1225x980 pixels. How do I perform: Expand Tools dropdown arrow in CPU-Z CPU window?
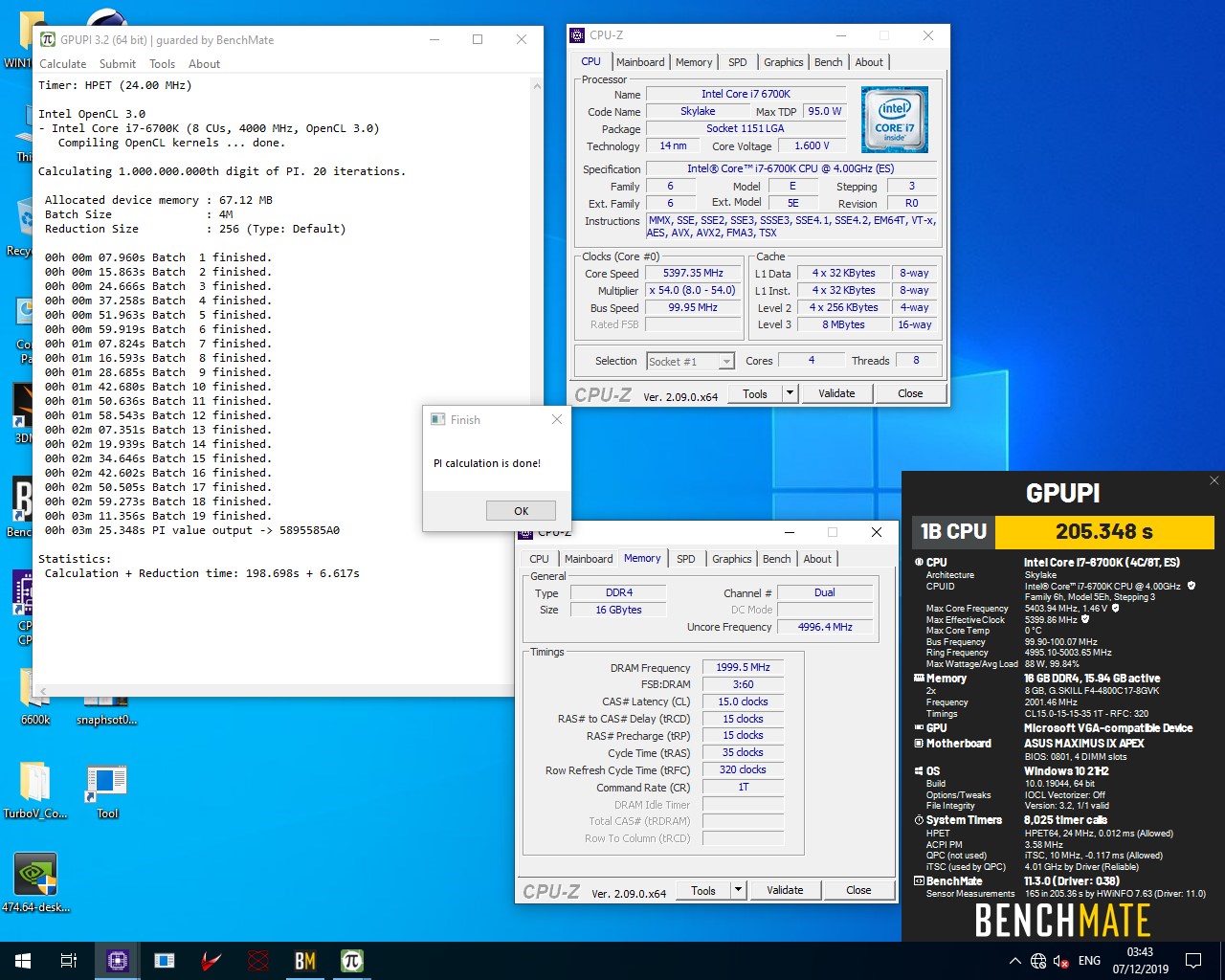[x=790, y=393]
